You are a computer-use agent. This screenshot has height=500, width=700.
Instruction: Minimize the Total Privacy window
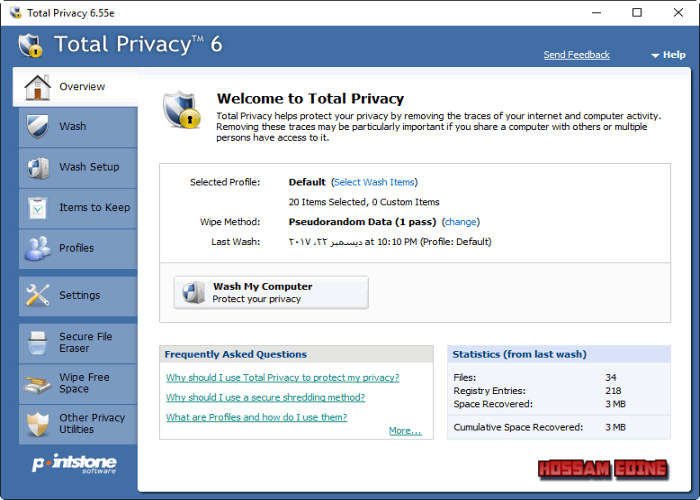point(596,12)
